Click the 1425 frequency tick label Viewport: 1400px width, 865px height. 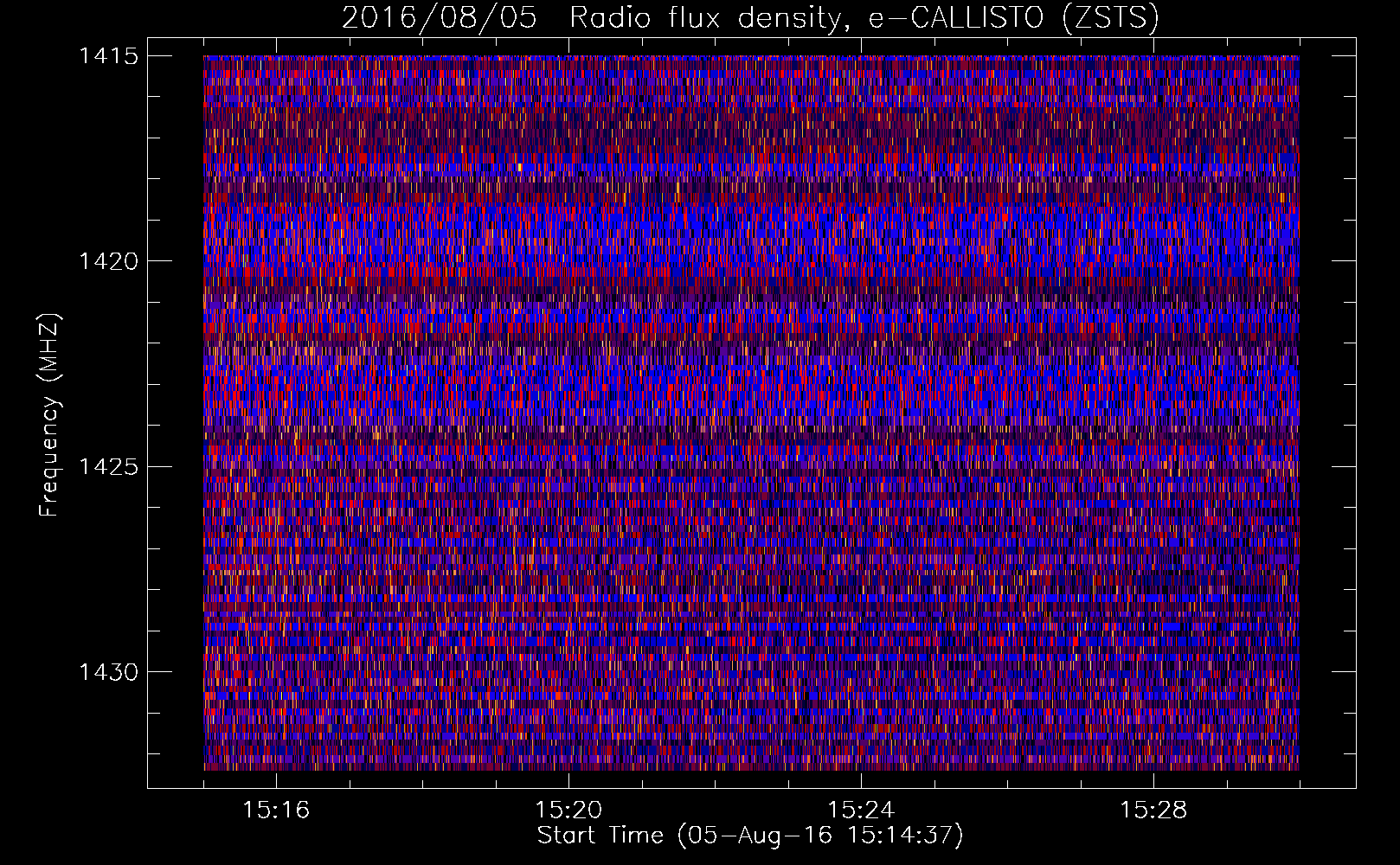(108, 467)
